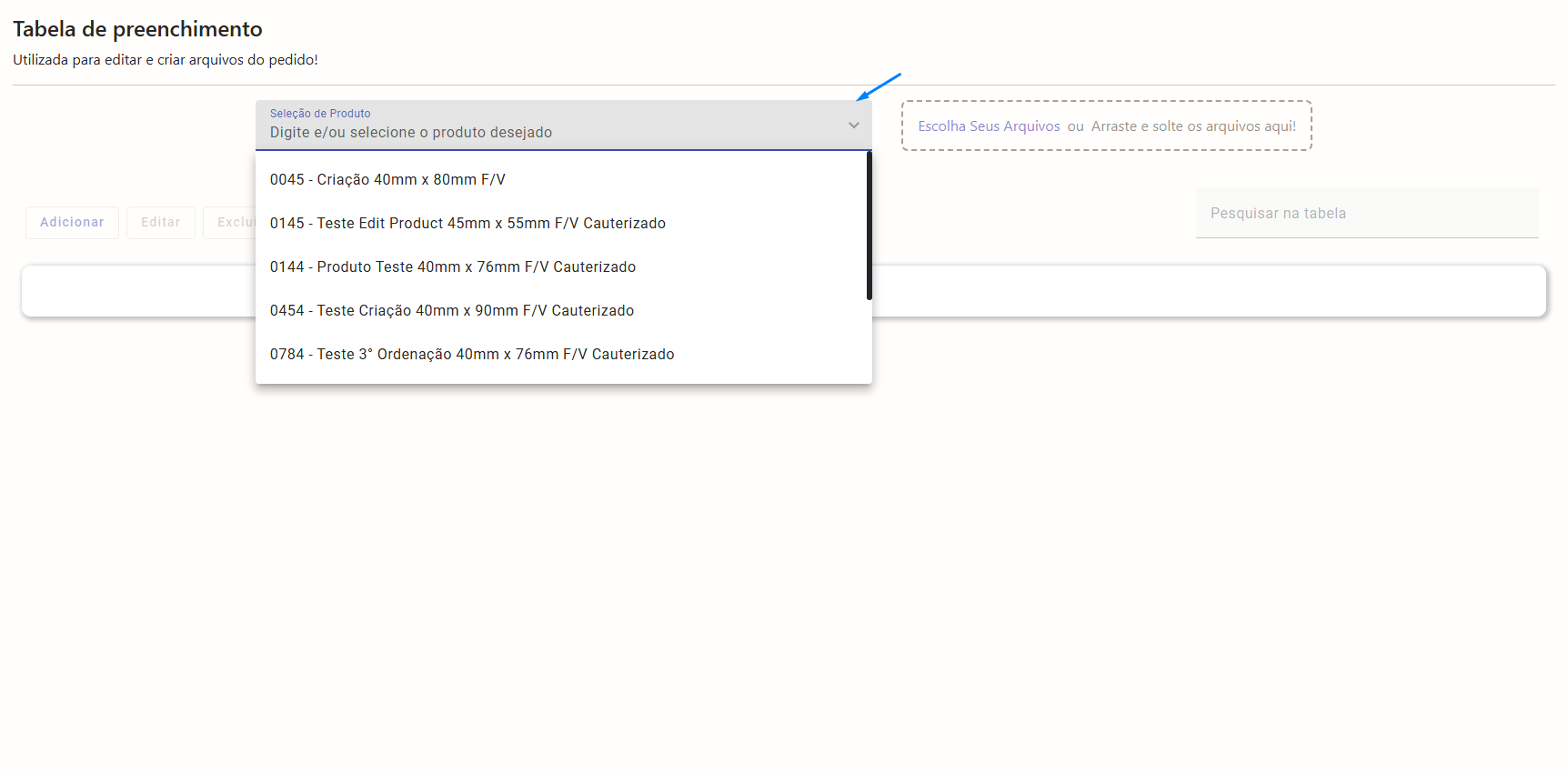The height and width of the screenshot is (774, 1568).
Task: Click the 'Utilizada para editar' subtitle text
Action: tap(166, 60)
